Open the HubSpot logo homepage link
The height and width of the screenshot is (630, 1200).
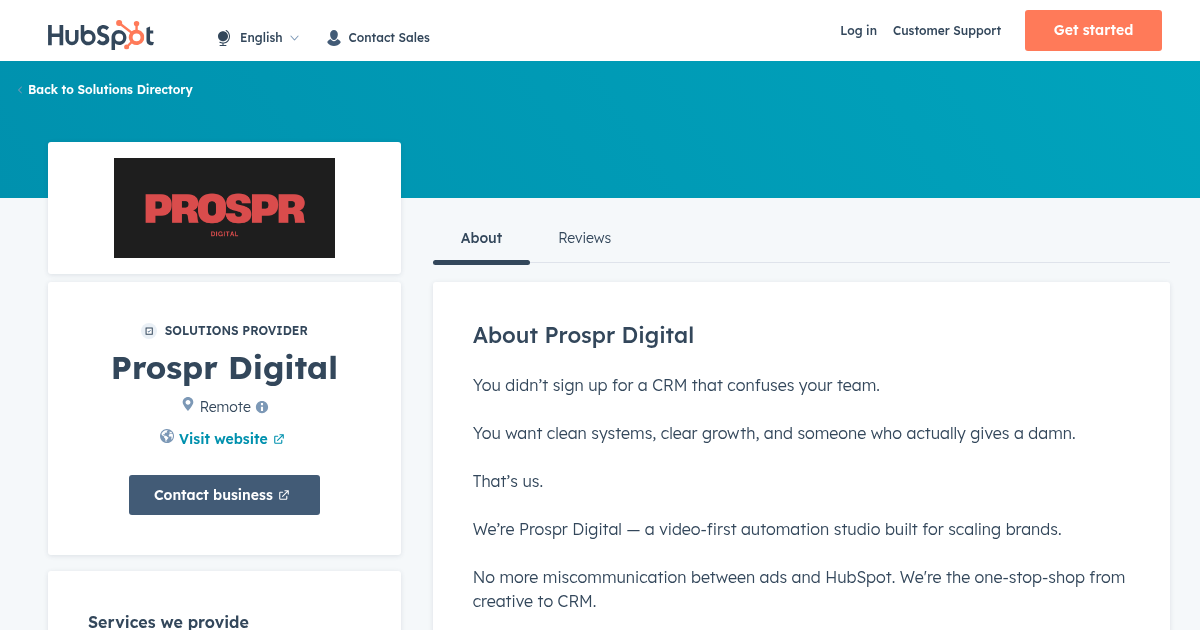[x=101, y=35]
